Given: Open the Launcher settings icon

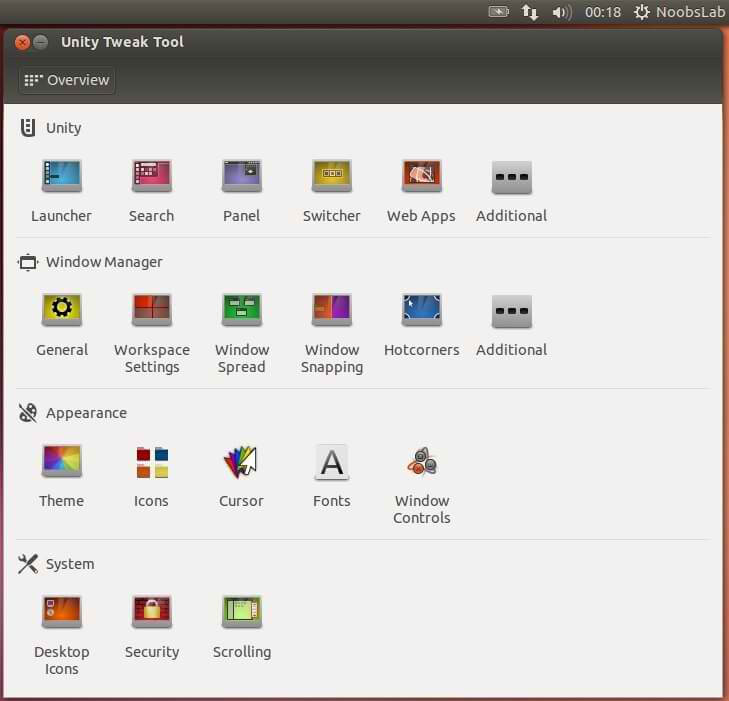Looking at the screenshot, I should coord(61,177).
